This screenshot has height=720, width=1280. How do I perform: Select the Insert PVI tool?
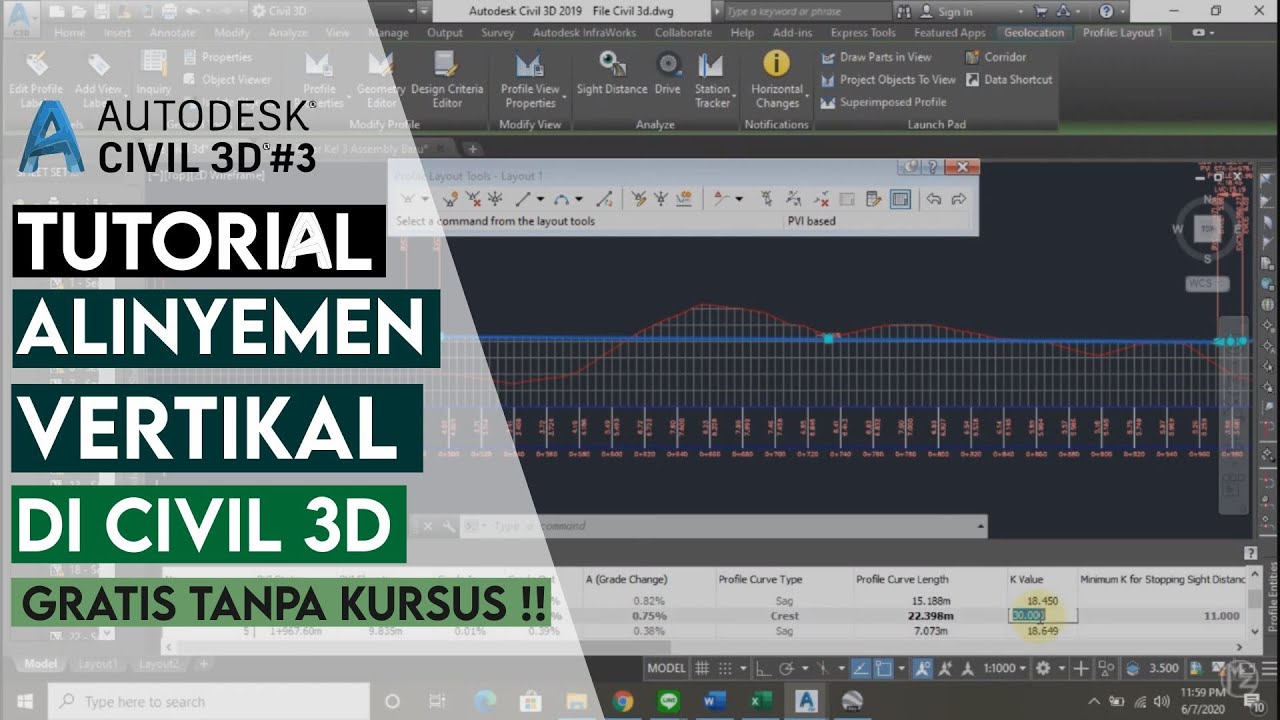point(450,199)
